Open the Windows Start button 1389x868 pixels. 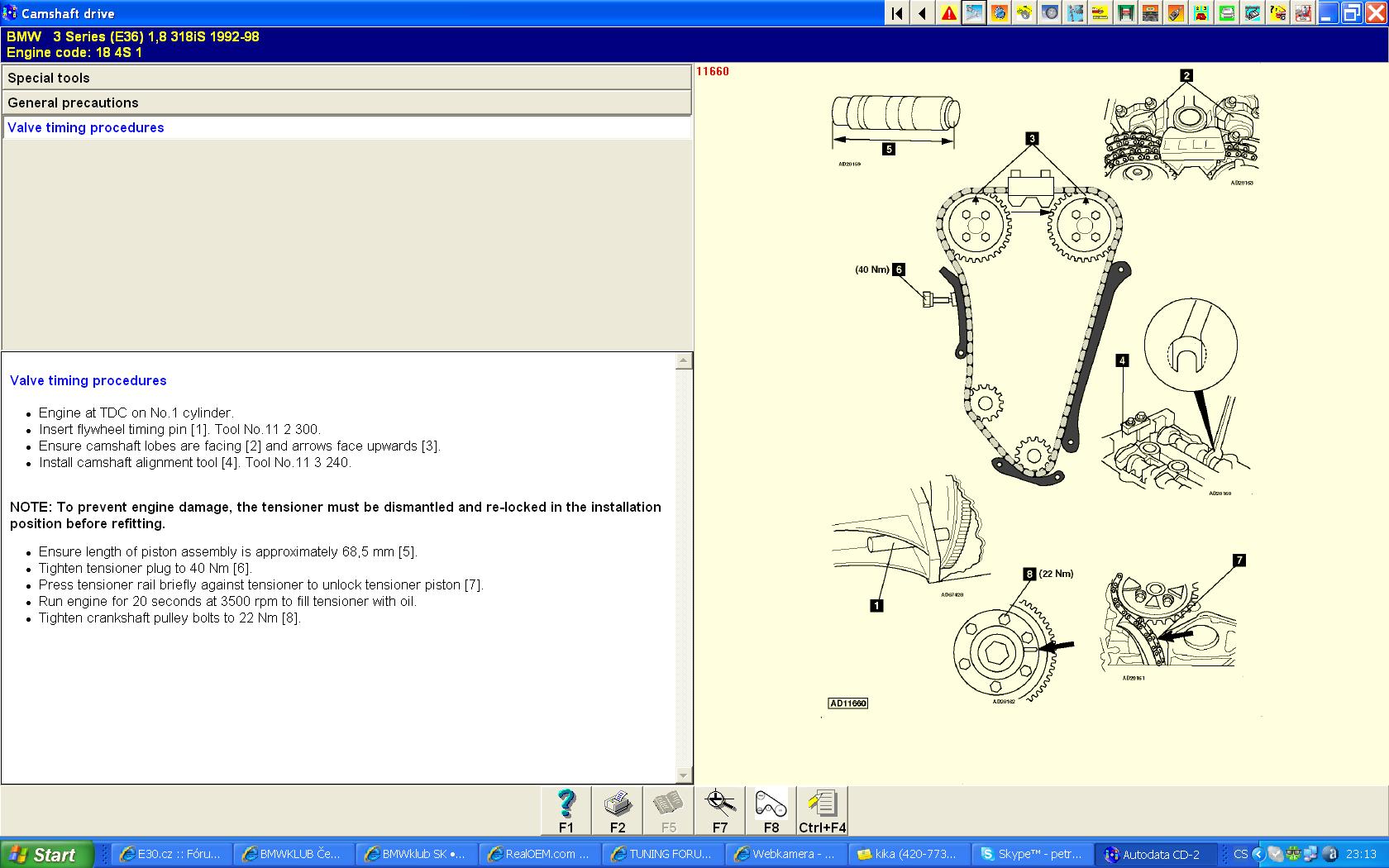click(46, 854)
